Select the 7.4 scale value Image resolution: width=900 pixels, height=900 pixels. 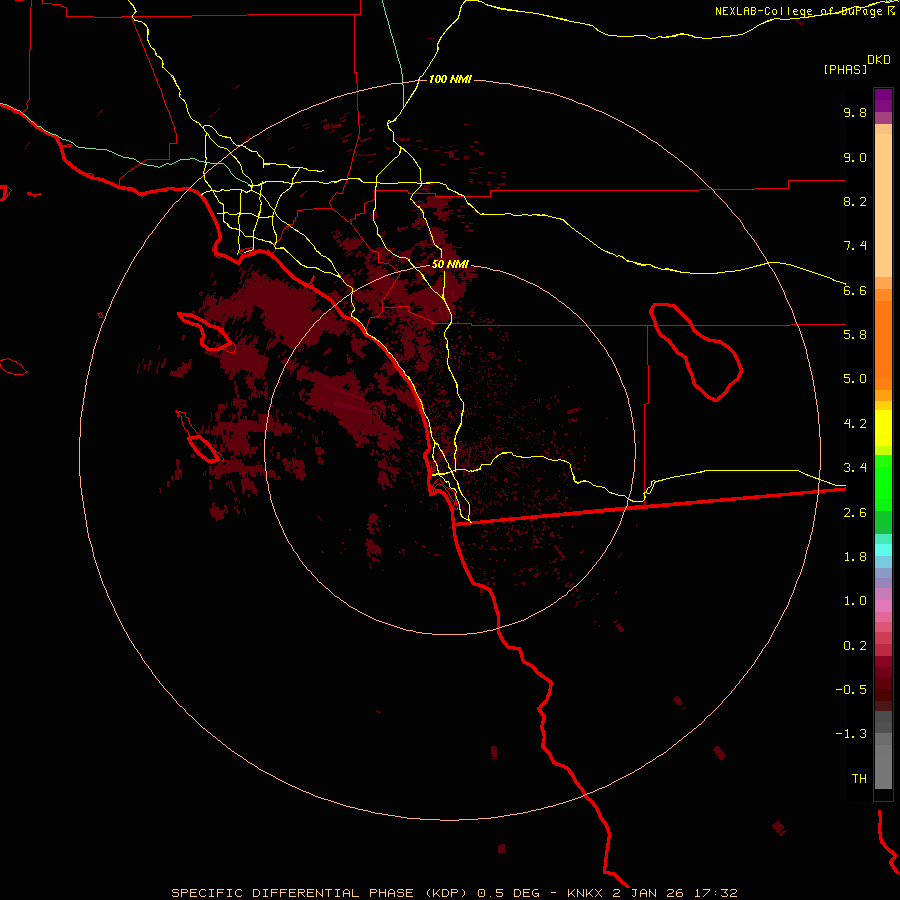coord(855,246)
